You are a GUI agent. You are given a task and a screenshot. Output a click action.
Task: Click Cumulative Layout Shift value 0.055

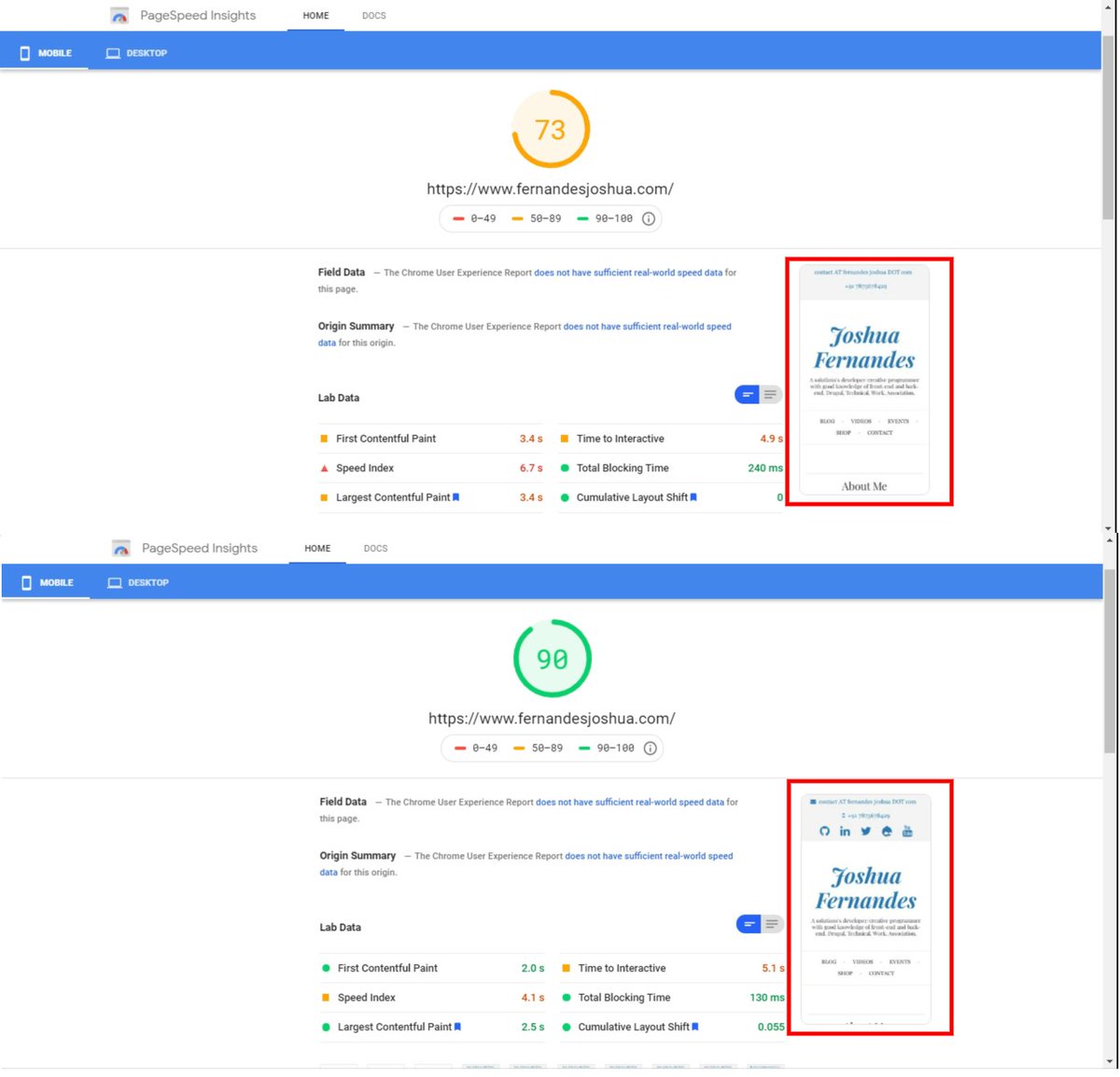[771, 1027]
